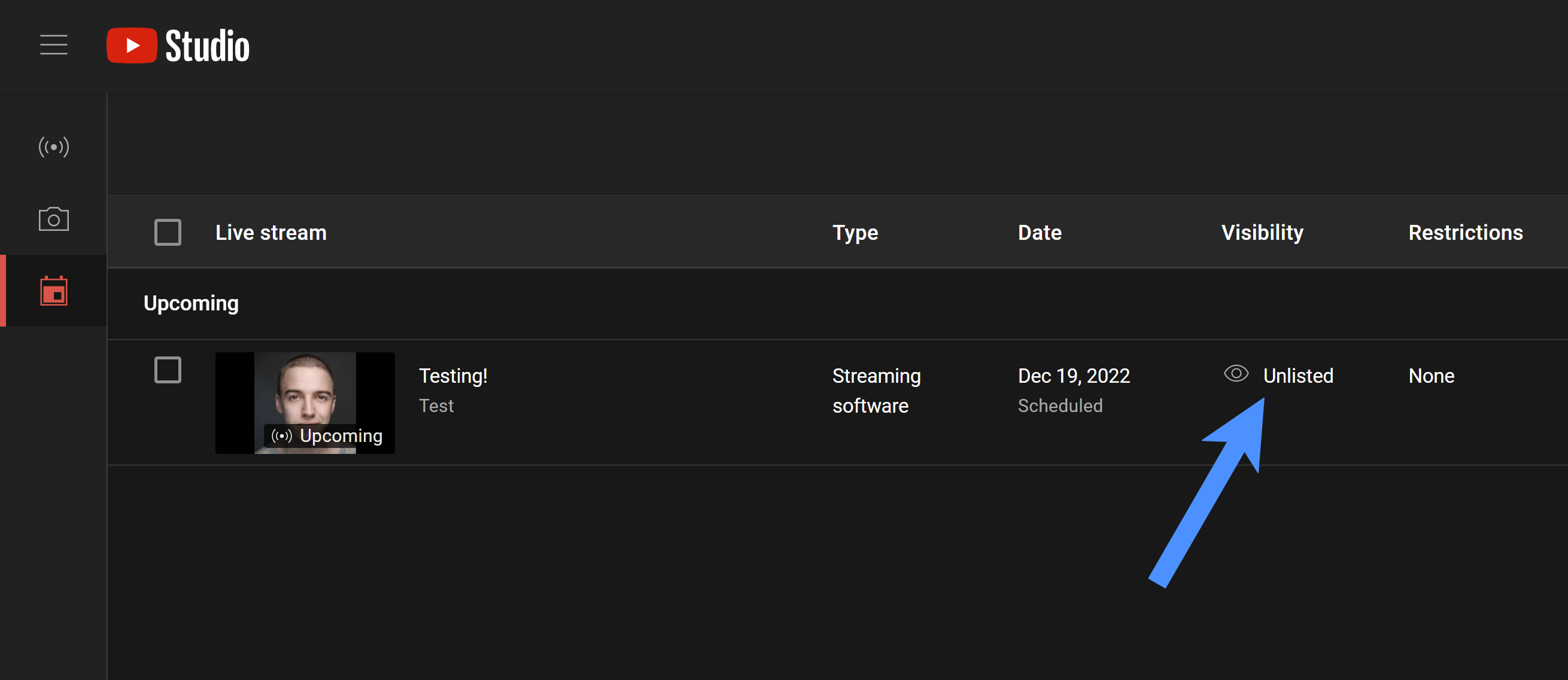The width and height of the screenshot is (1568, 680).
Task: Click the YouTube Studio logo
Action: coord(178,45)
